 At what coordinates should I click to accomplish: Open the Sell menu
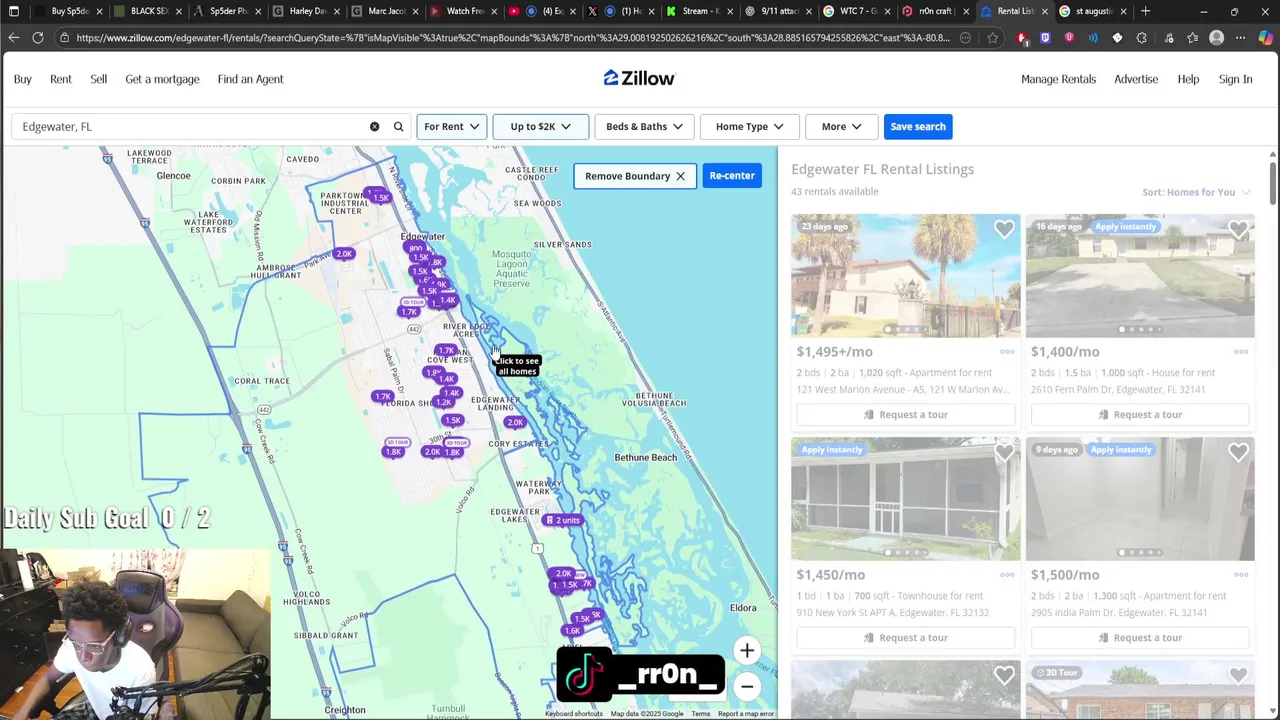coord(98,79)
